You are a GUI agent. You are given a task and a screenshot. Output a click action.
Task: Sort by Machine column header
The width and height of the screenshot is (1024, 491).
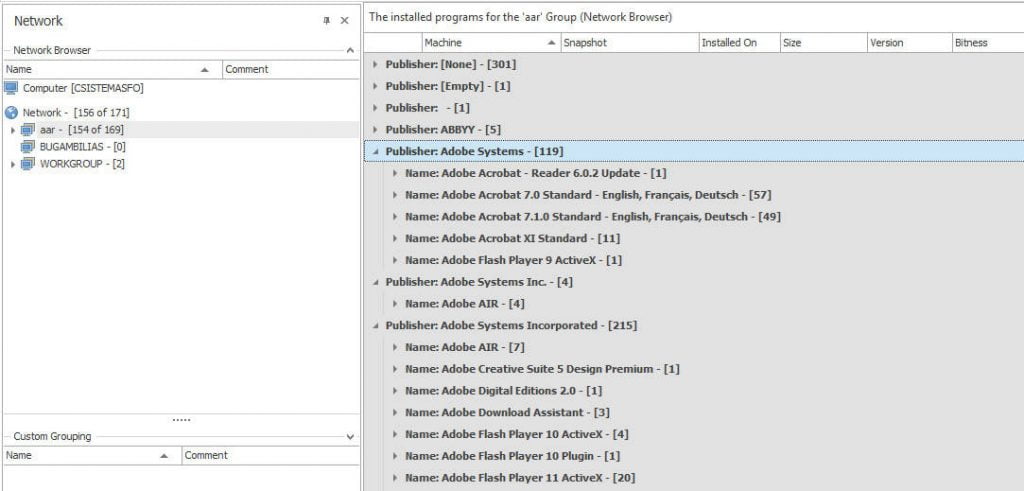tap(485, 43)
